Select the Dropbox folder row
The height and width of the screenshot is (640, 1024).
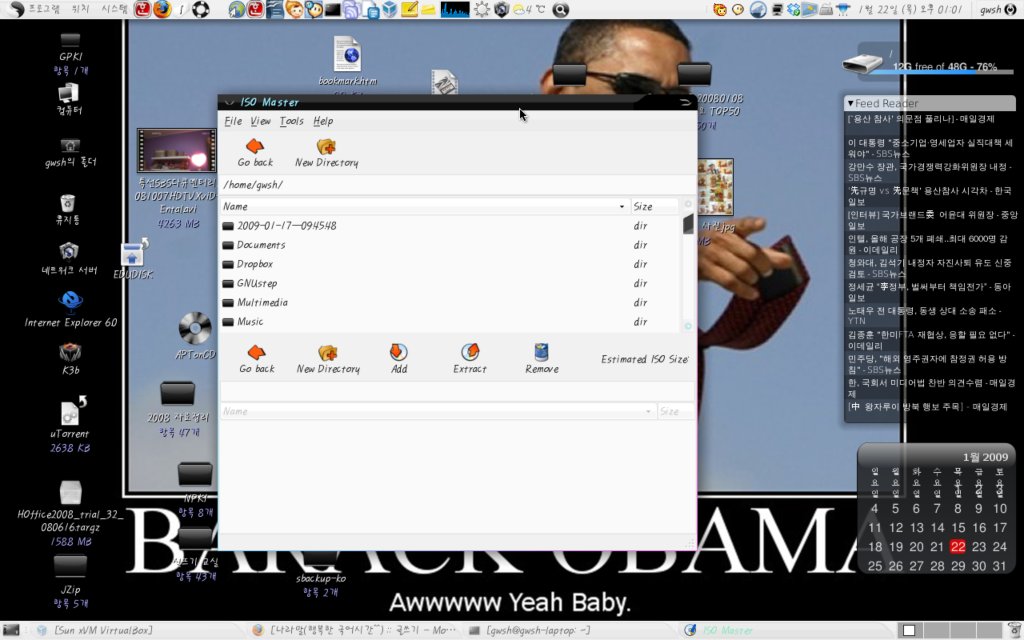click(x=451, y=264)
